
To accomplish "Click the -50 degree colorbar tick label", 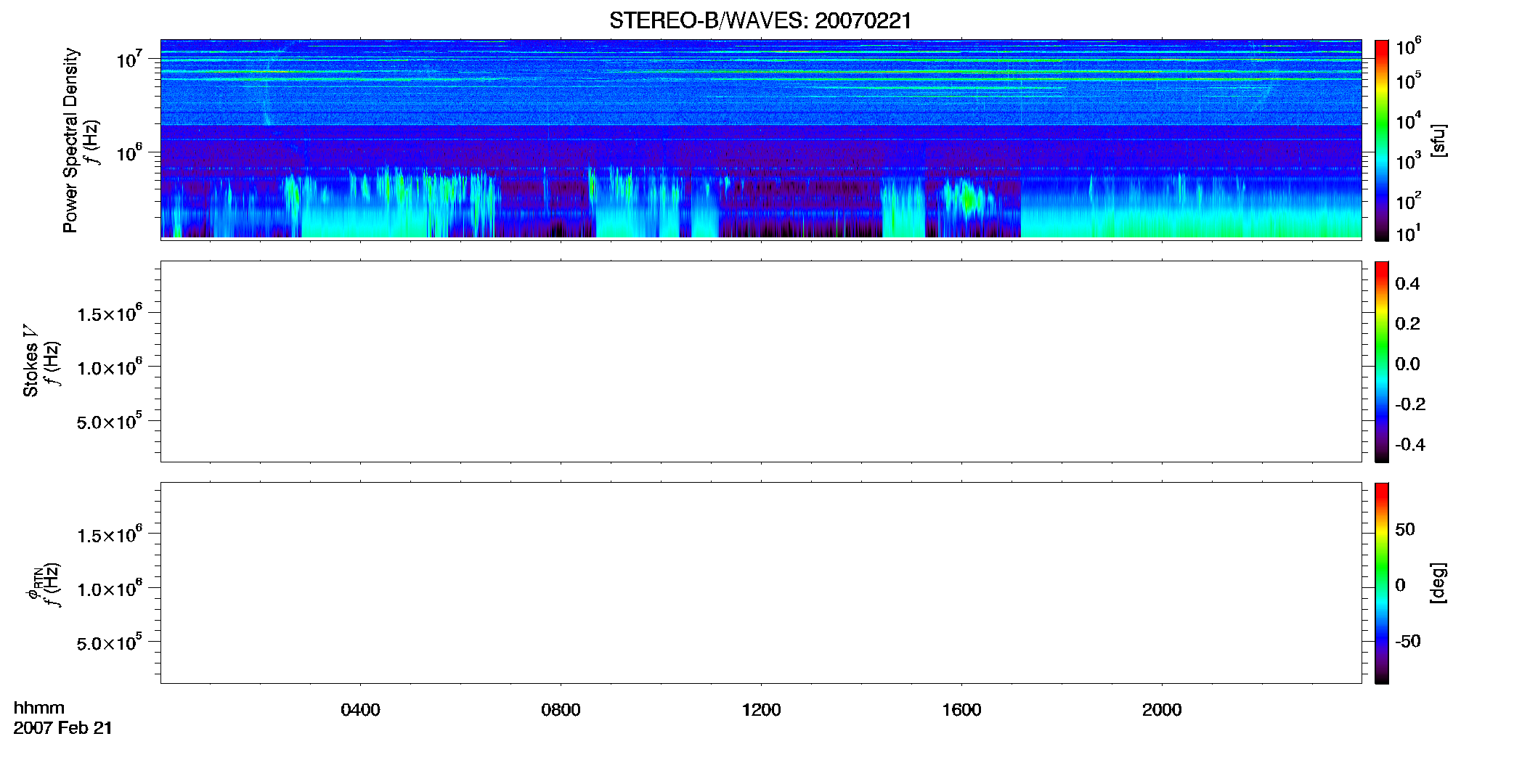I will pos(1408,642).
